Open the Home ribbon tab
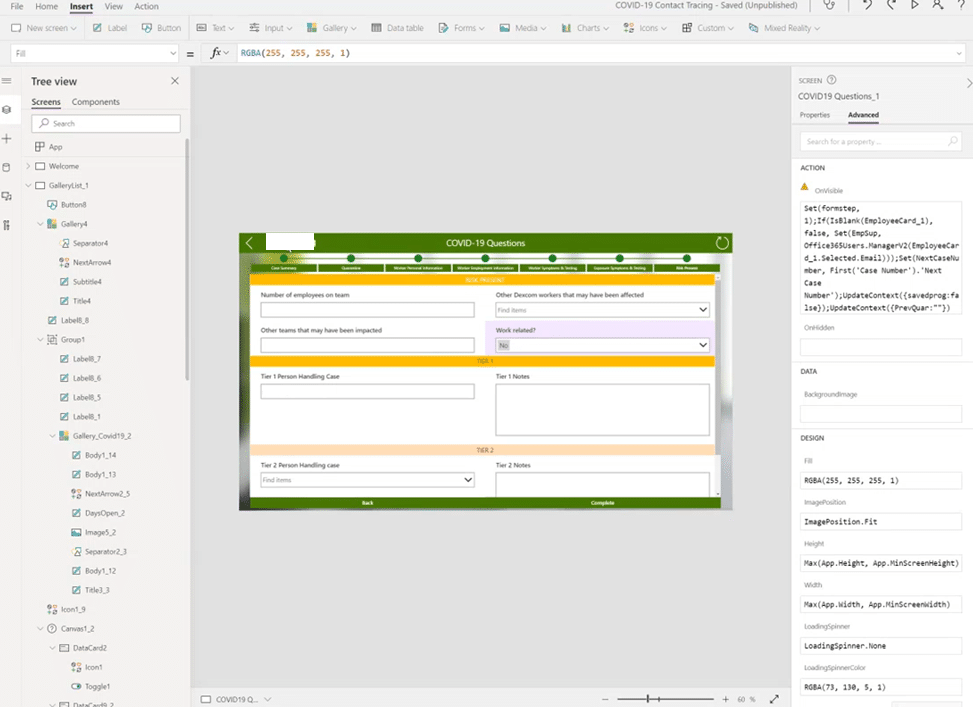Image resolution: width=974 pixels, height=707 pixels. click(46, 6)
